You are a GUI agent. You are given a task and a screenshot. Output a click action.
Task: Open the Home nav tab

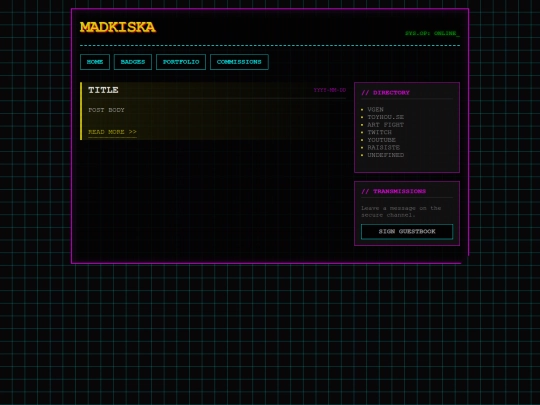95,62
